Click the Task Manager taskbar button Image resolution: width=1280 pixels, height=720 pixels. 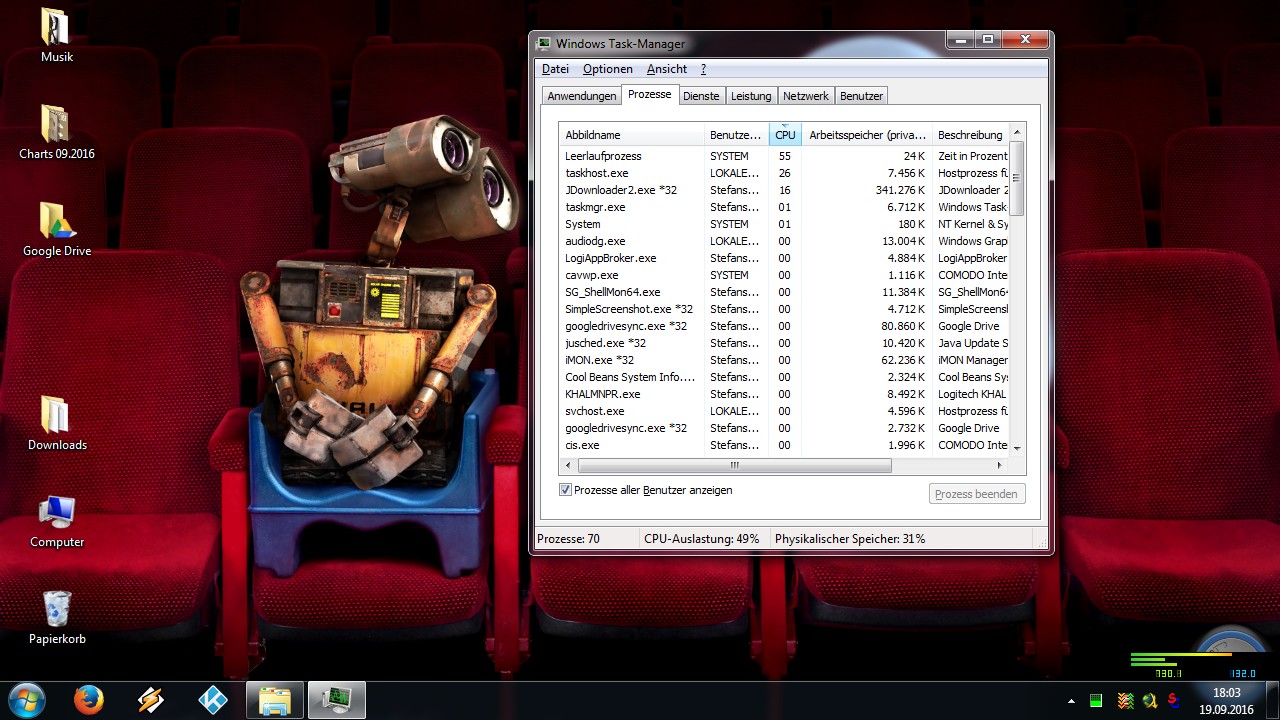coord(337,700)
